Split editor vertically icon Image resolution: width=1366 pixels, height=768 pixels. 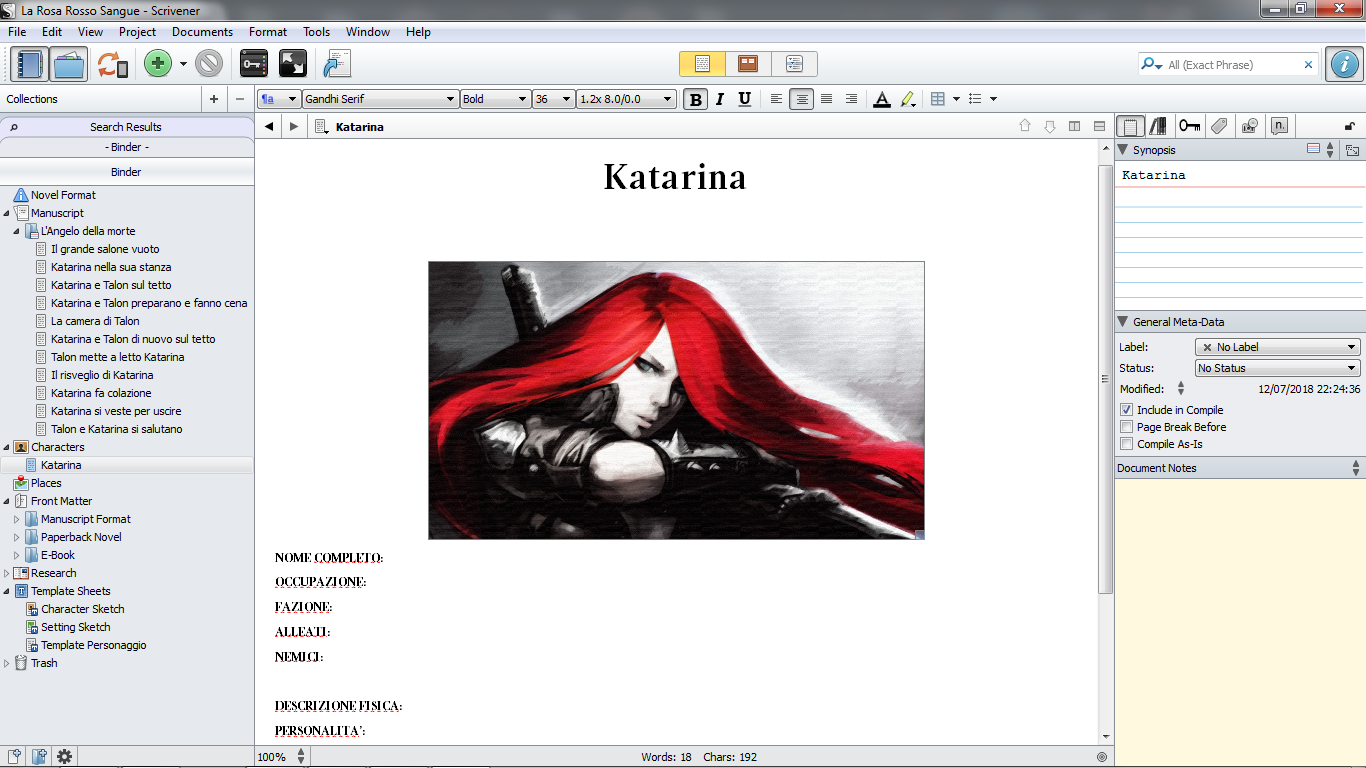click(x=1074, y=127)
